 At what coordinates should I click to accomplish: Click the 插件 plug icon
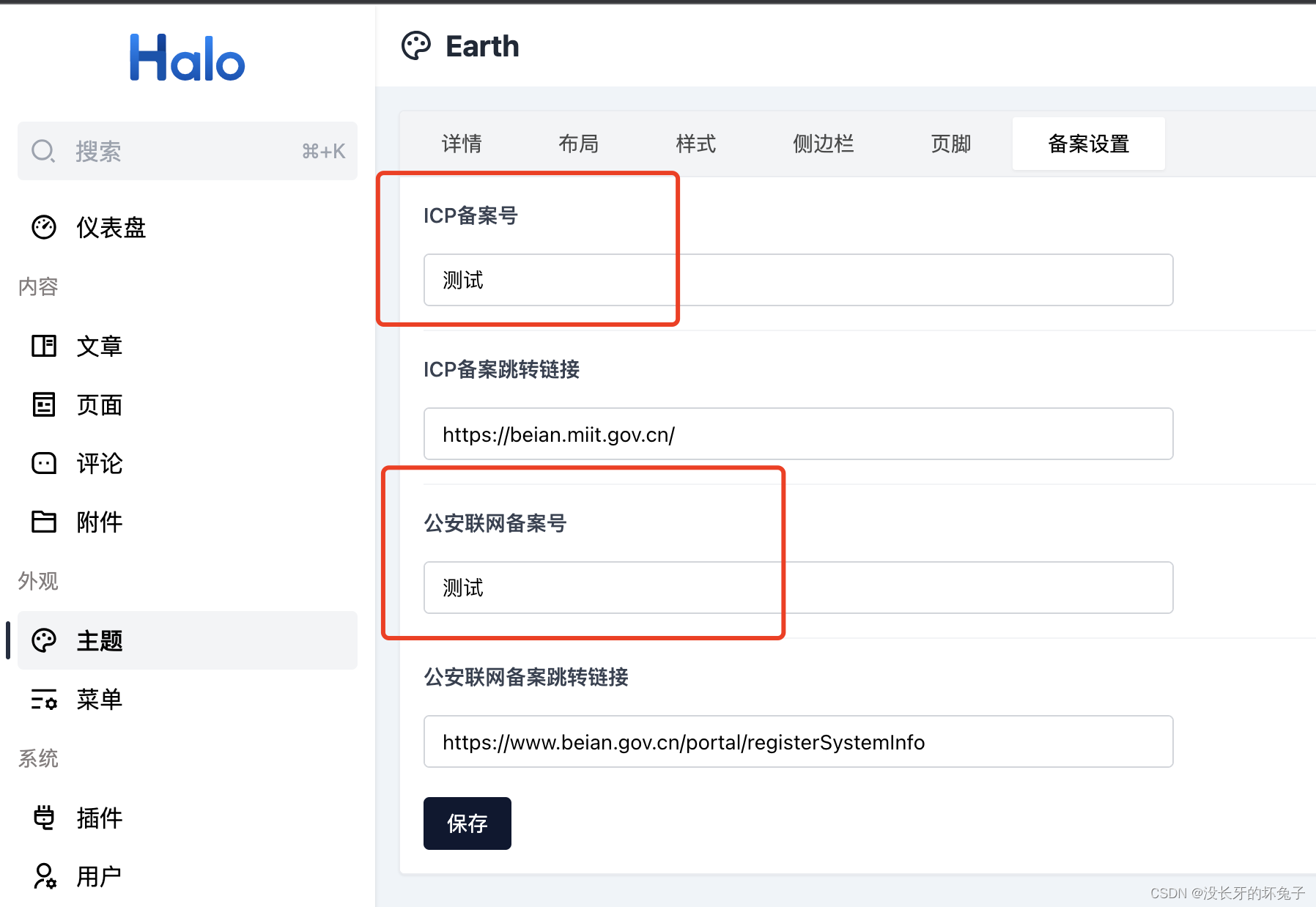[44, 818]
